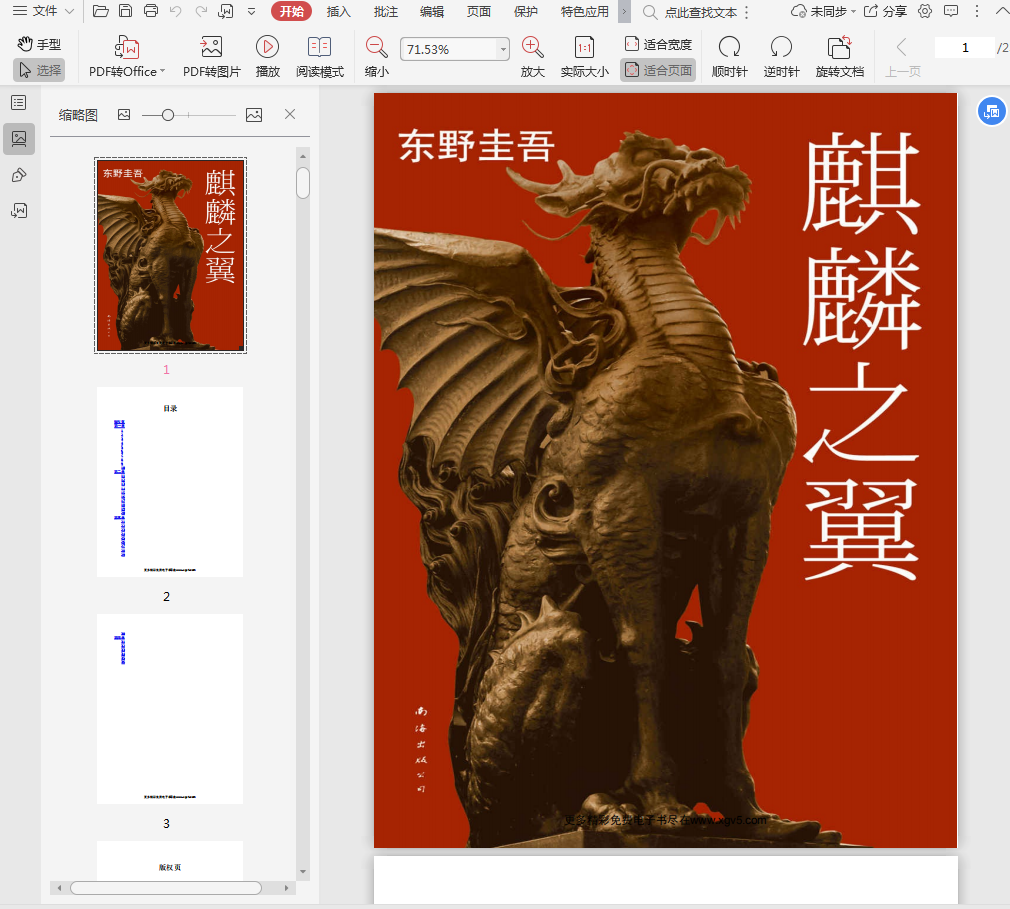The height and width of the screenshot is (909, 1010).
Task: Click the PDF转图片 icon
Action: tap(211, 47)
